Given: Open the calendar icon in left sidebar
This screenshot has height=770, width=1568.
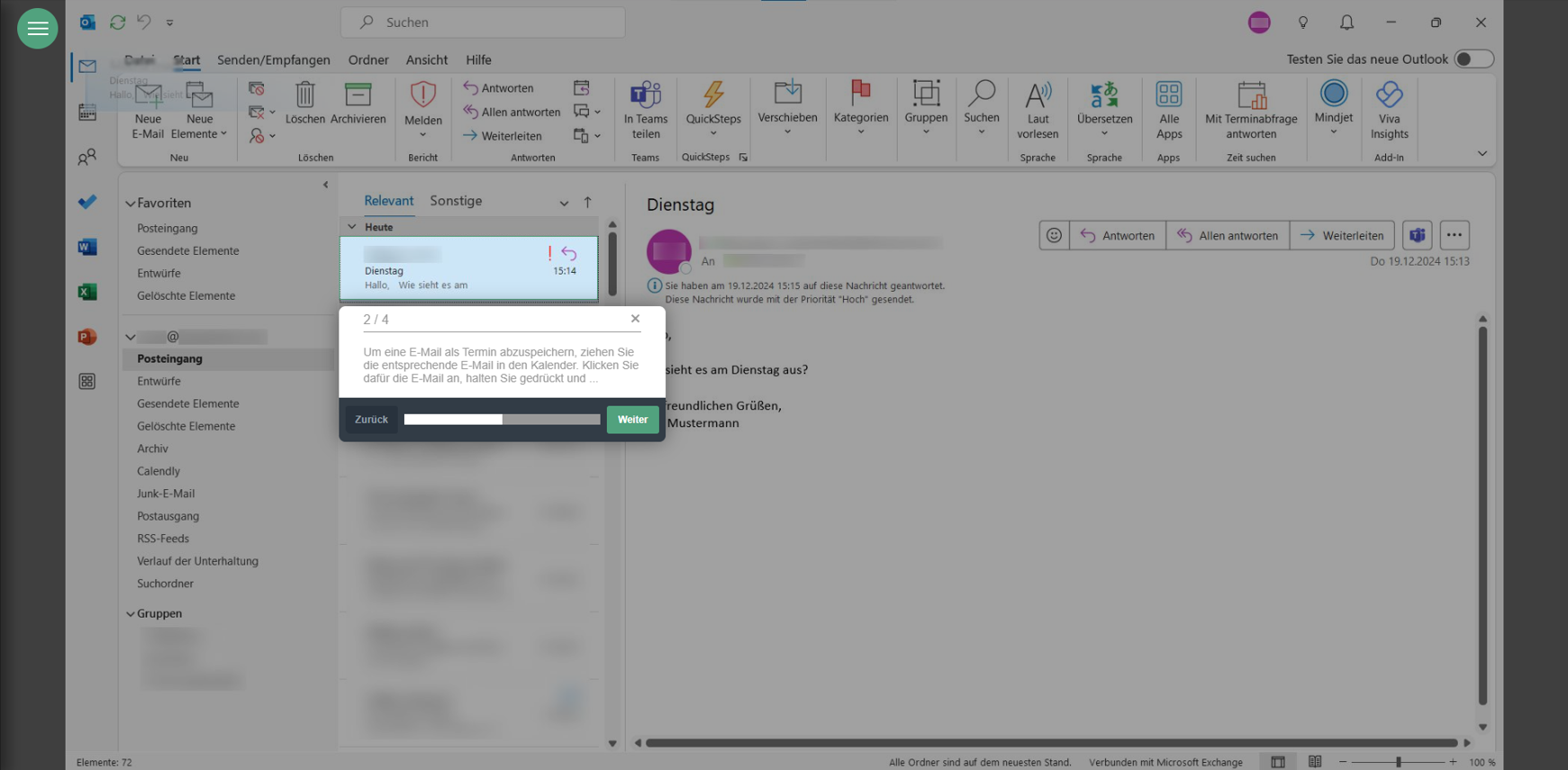Looking at the screenshot, I should pos(87,112).
